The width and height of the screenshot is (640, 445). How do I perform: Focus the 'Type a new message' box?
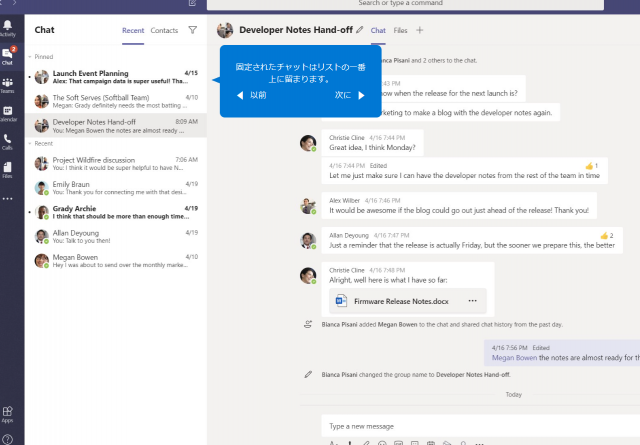480,426
